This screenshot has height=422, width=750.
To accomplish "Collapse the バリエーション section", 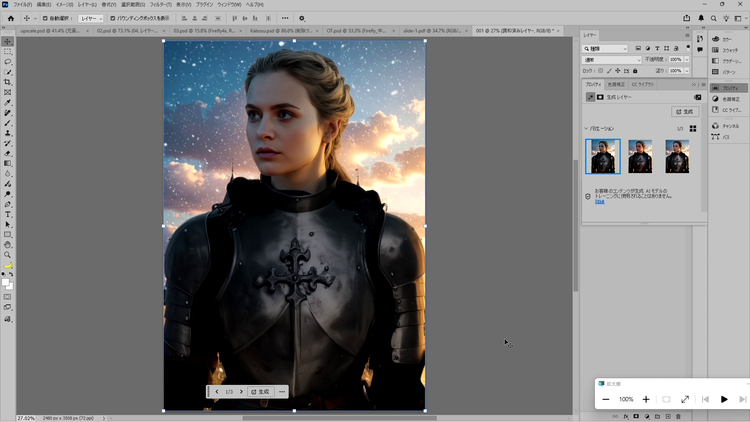I will tap(586, 128).
